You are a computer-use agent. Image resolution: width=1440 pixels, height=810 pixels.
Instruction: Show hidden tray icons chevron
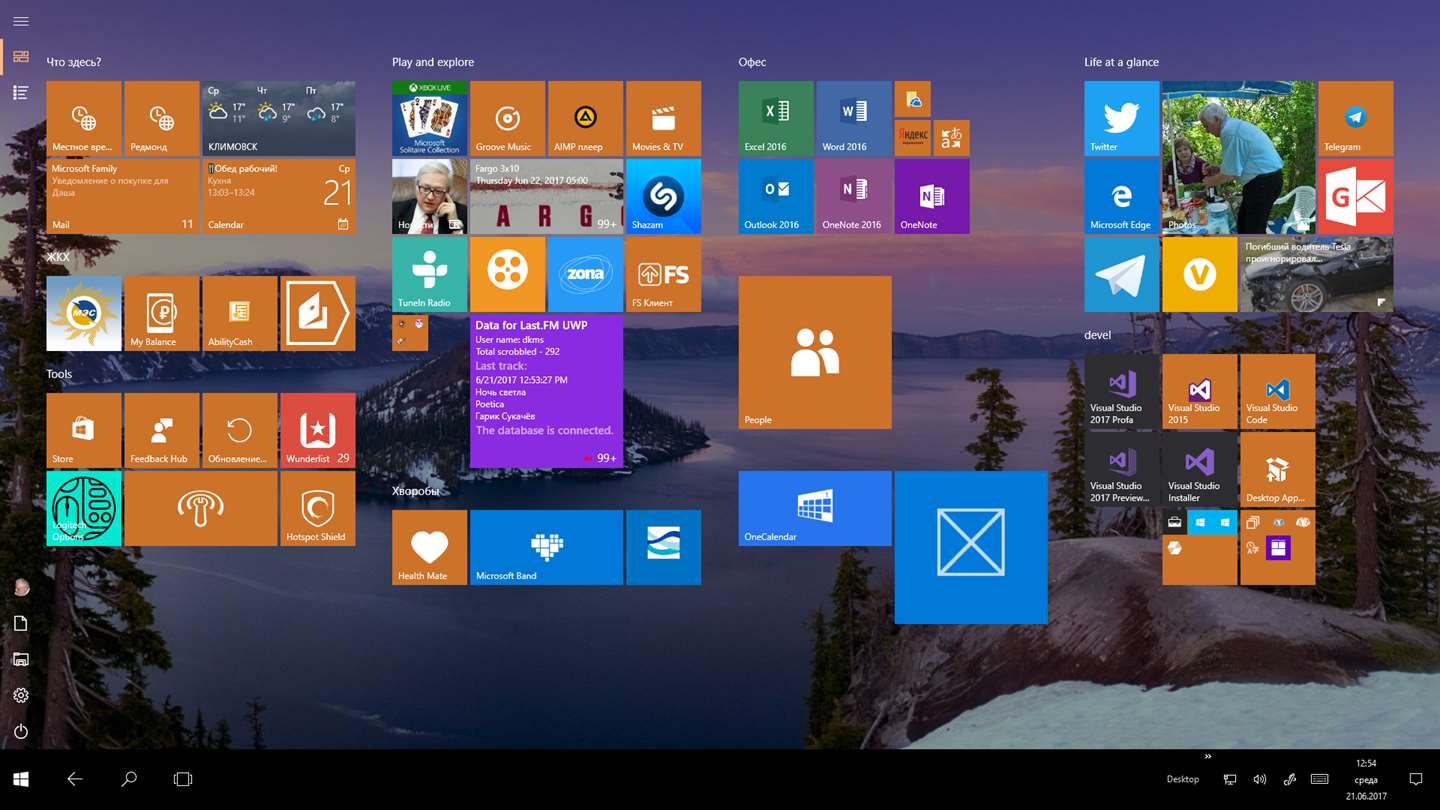[x=1208, y=756]
